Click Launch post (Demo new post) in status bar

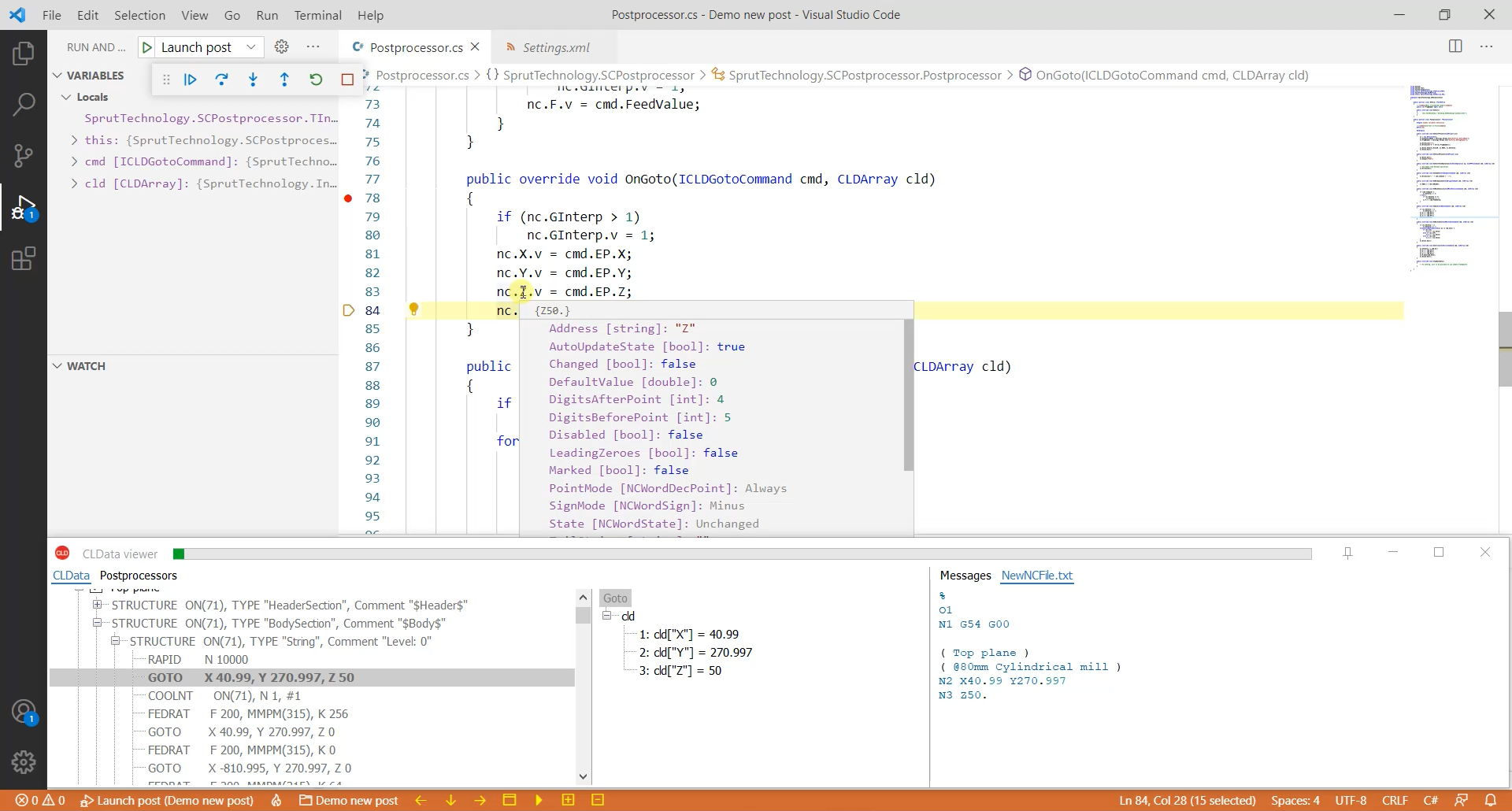(167, 800)
